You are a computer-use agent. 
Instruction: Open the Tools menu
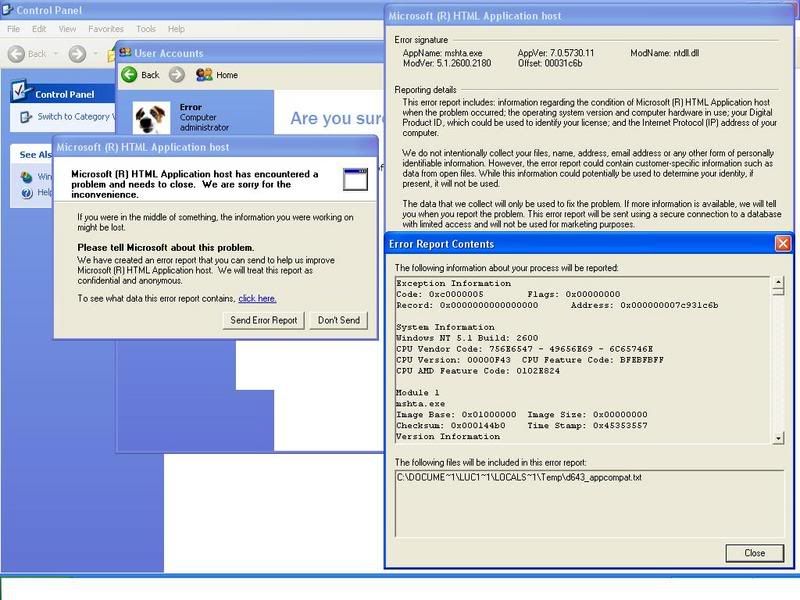pos(146,30)
